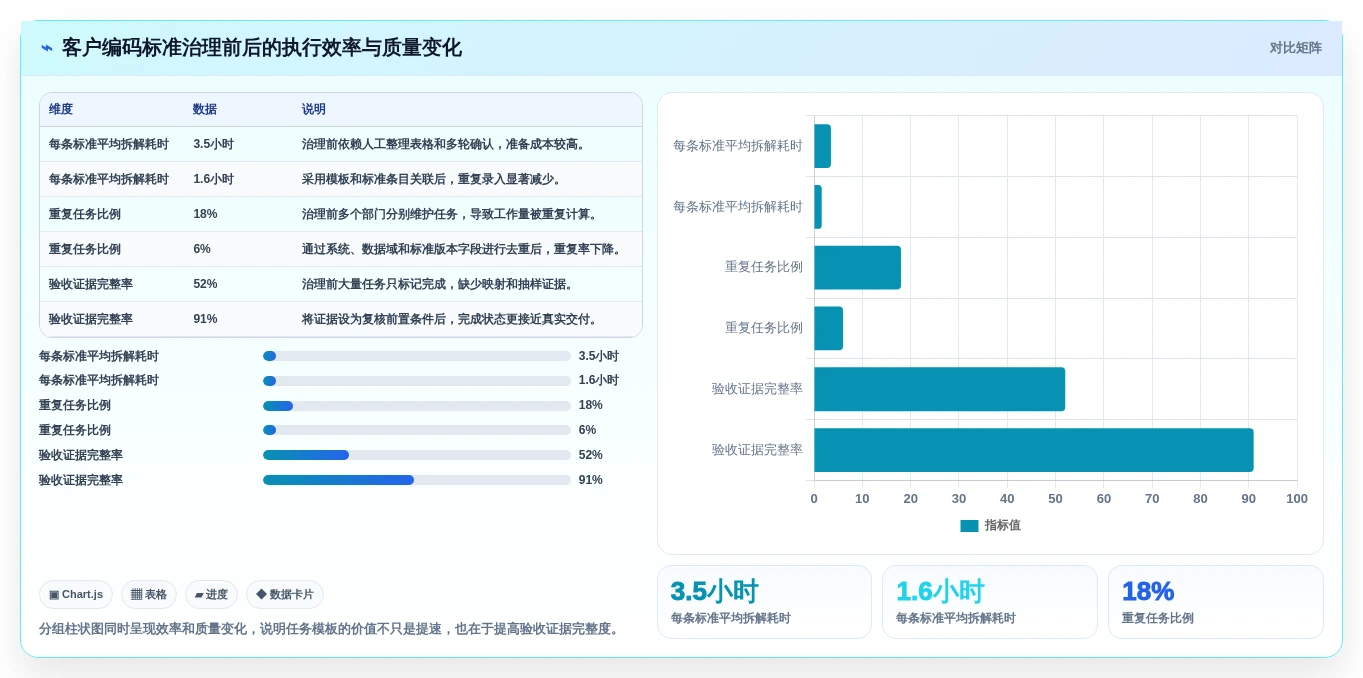Click the description starting 通过系统、数据域和标准版本字段

point(463,249)
